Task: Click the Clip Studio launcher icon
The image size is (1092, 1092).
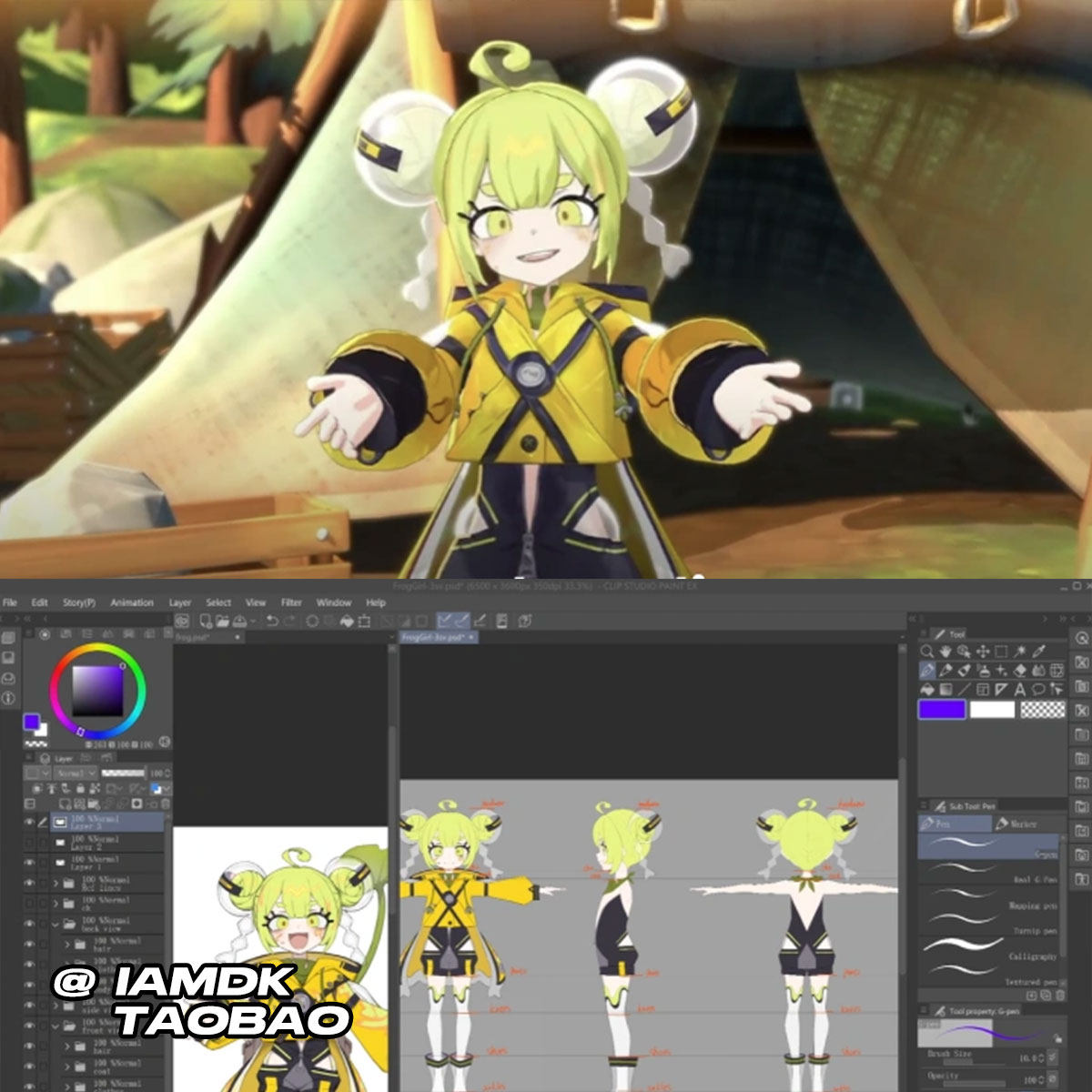Action: click(182, 621)
